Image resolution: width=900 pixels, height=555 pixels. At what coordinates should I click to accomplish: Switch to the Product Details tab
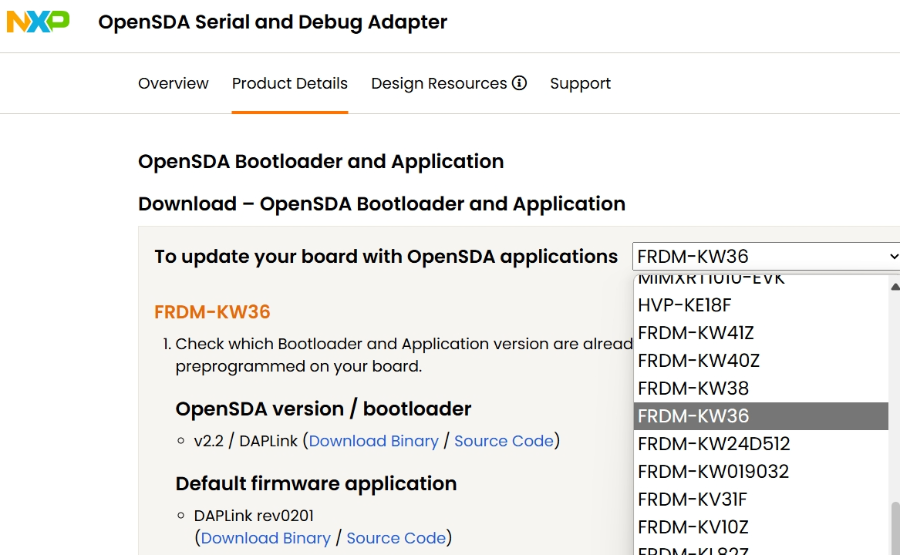coord(290,84)
